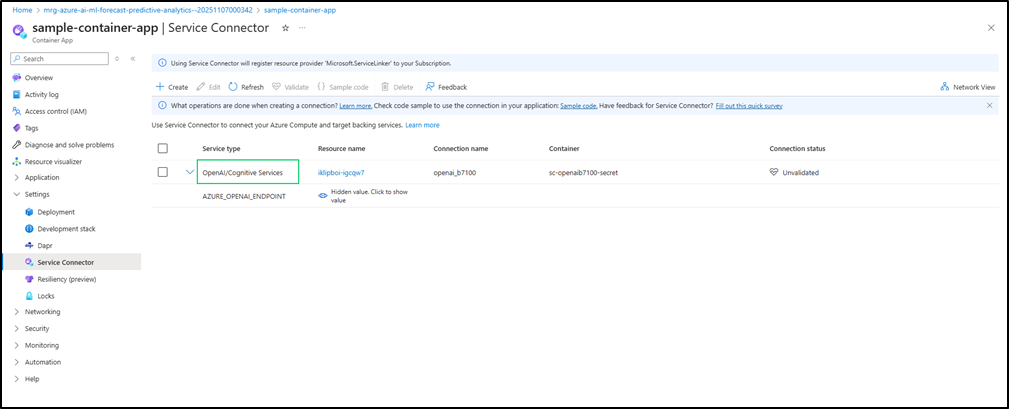Click the Feedback toolbar icon
The height and width of the screenshot is (409, 1009).
pyautogui.click(x=430, y=87)
